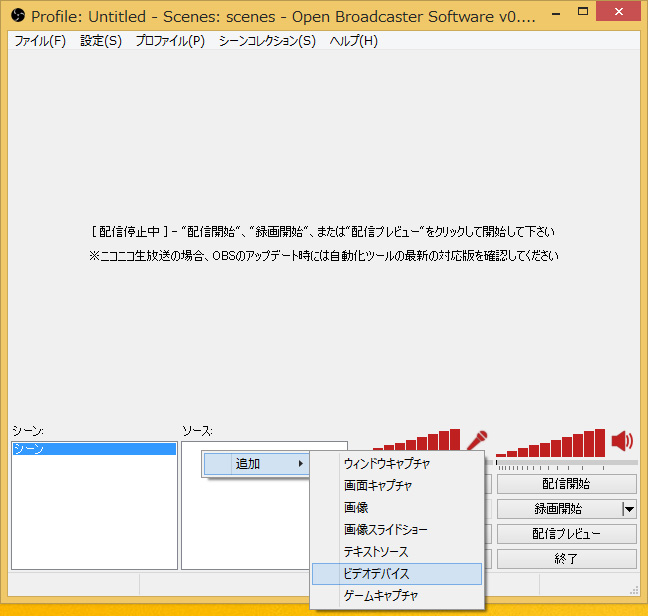648x616 pixels.
Task: Click the 配信プレビュー button
Action: click(x=567, y=534)
